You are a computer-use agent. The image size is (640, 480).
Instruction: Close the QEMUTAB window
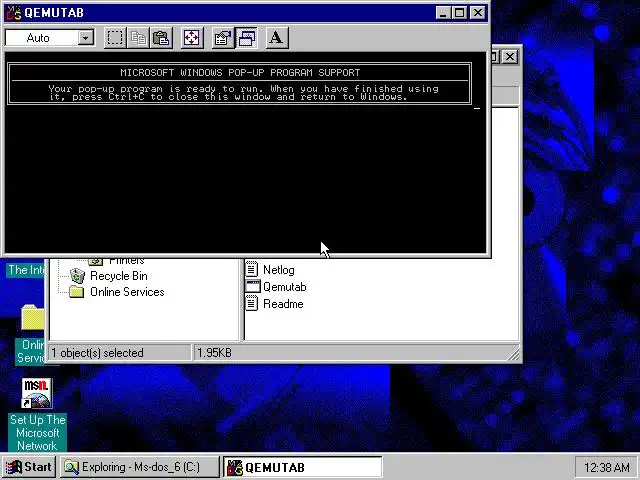477,13
